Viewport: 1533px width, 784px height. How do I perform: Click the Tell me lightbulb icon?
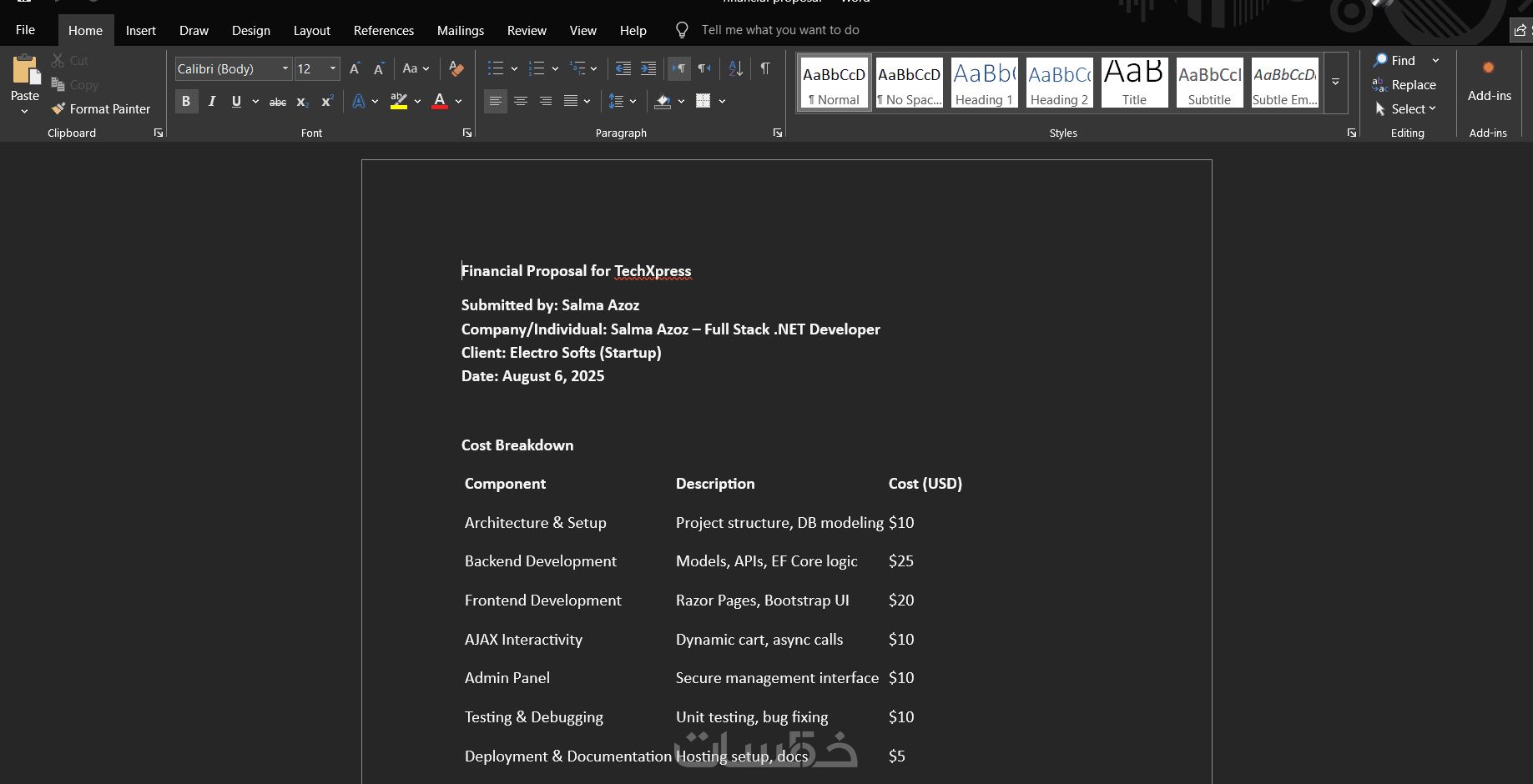click(x=682, y=30)
